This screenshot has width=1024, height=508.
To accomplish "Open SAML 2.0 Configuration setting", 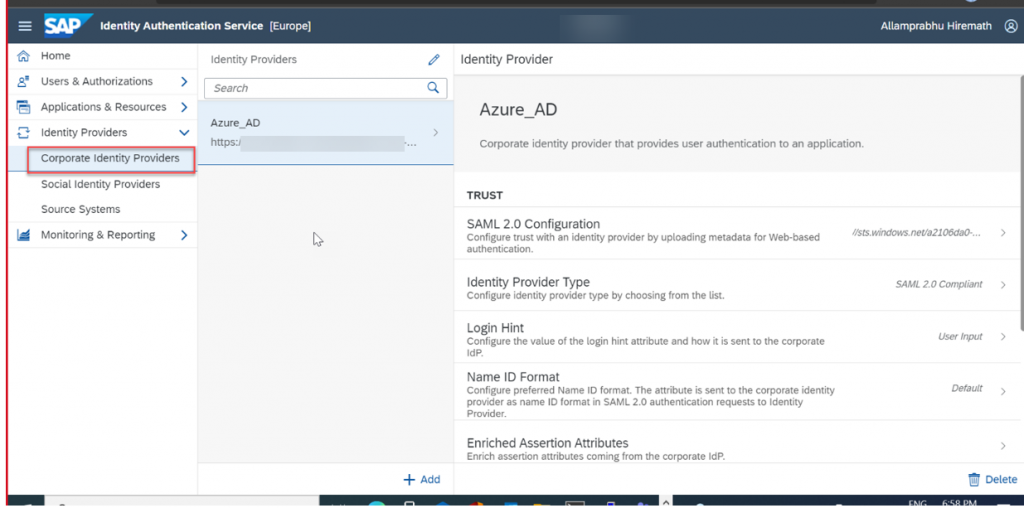I will tap(737, 233).
